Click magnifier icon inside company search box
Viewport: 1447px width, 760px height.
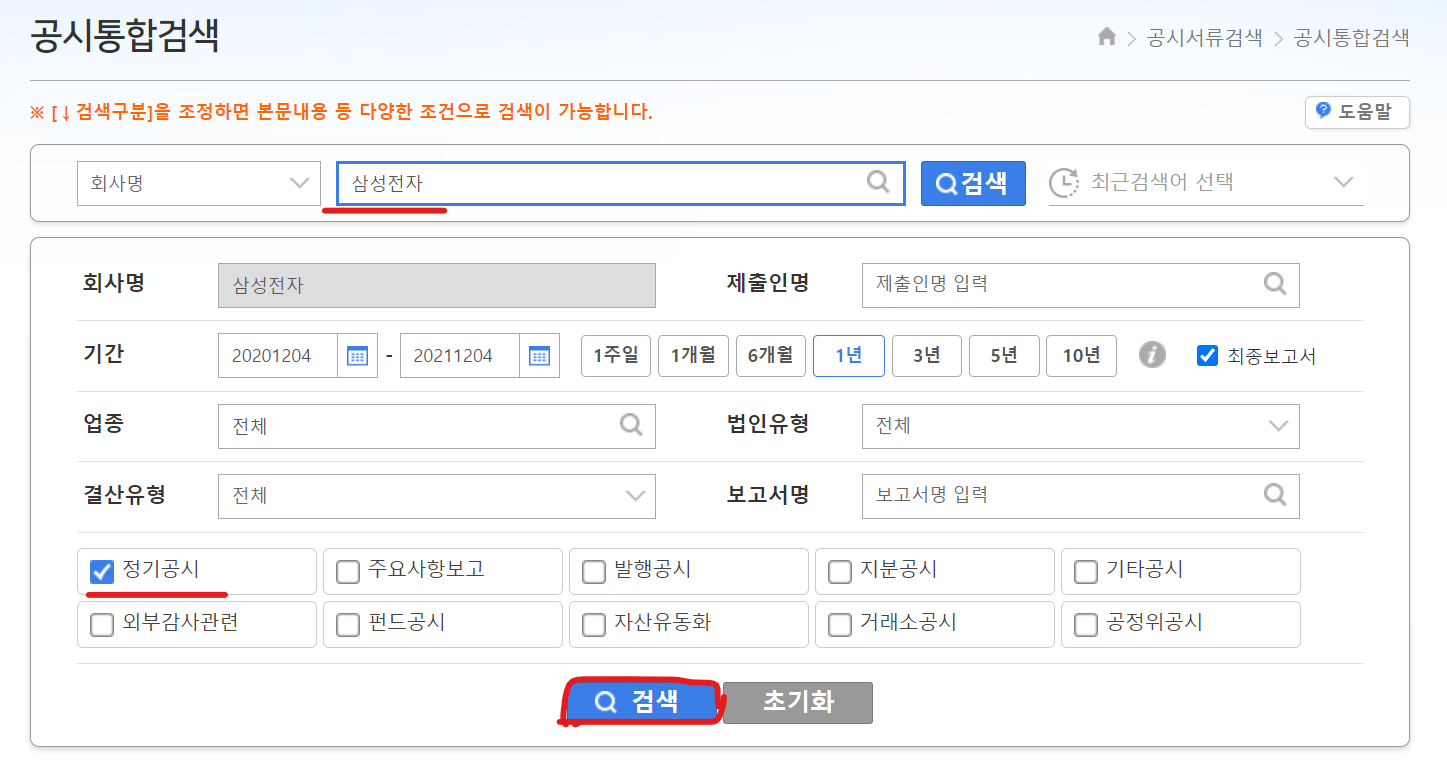pyautogui.click(x=877, y=182)
